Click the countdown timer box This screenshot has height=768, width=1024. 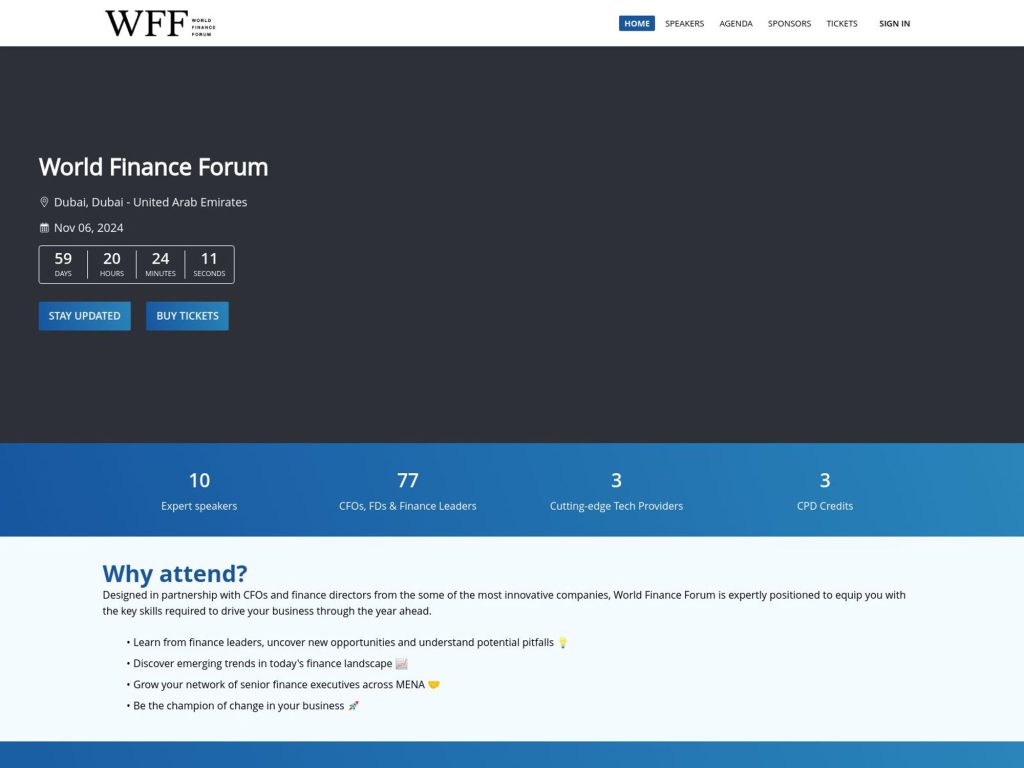click(x=136, y=264)
